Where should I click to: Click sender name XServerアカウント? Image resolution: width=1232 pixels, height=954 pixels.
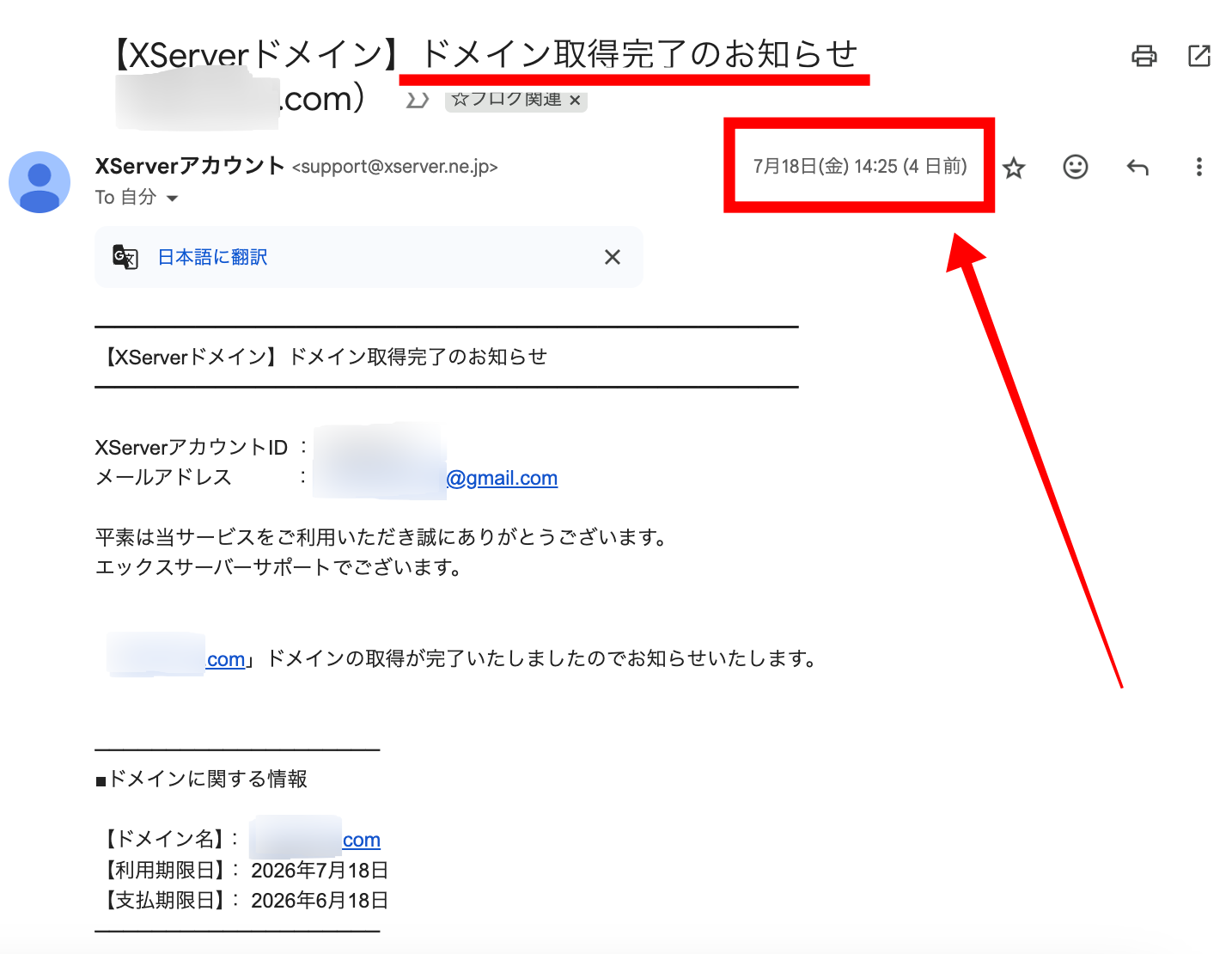pos(190,166)
